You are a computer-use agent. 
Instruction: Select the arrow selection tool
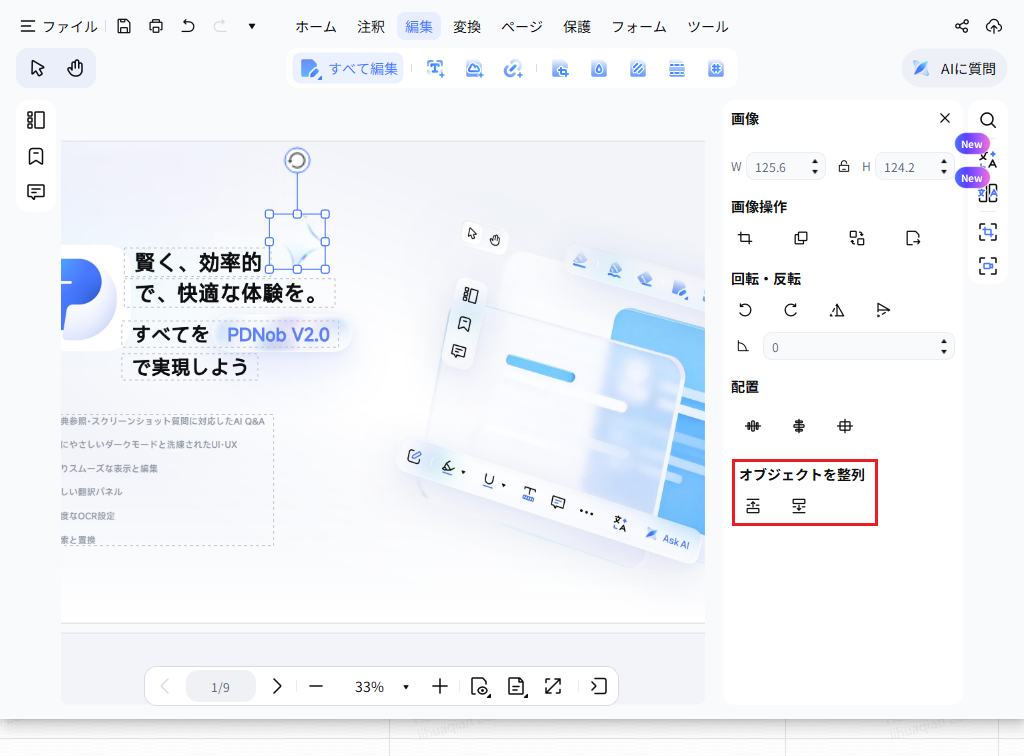37,68
